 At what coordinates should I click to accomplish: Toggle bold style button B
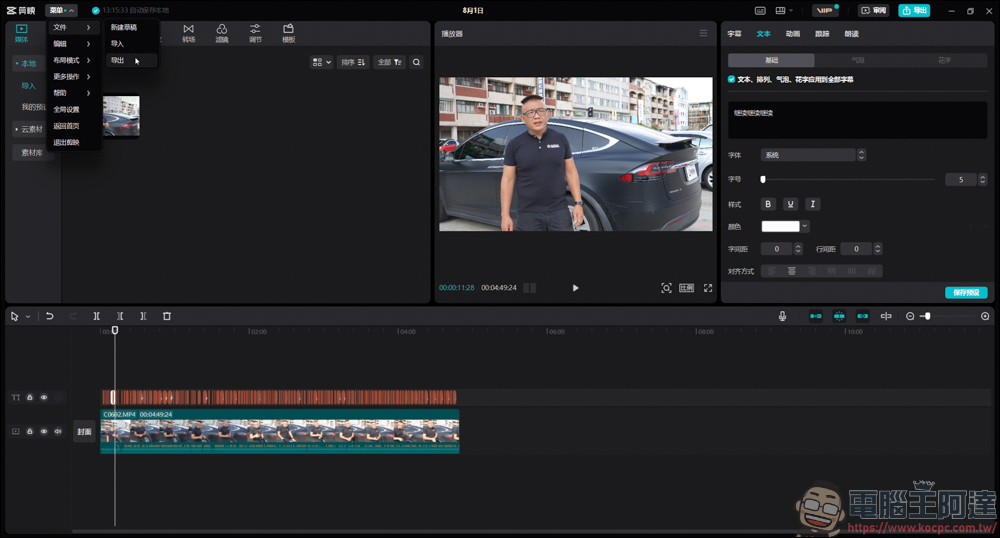[x=768, y=204]
